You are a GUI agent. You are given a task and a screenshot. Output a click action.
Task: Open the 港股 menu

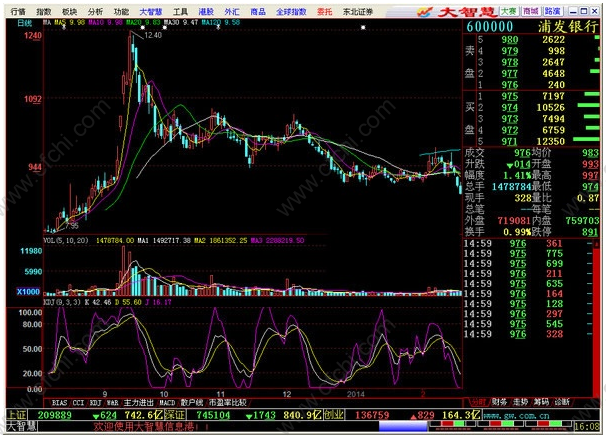tap(206, 12)
